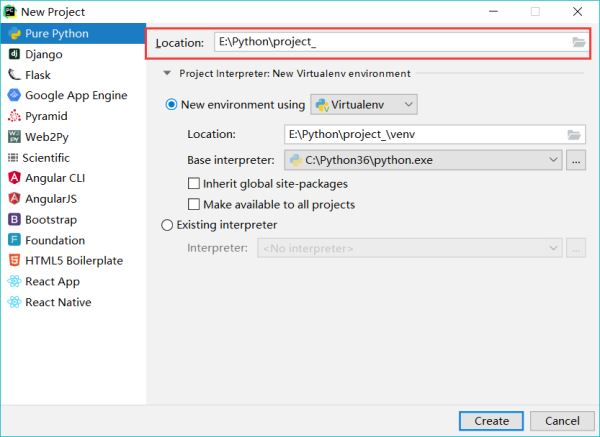Browse for project location folder icon
Image resolution: width=600 pixels, height=437 pixels.
pos(578,43)
